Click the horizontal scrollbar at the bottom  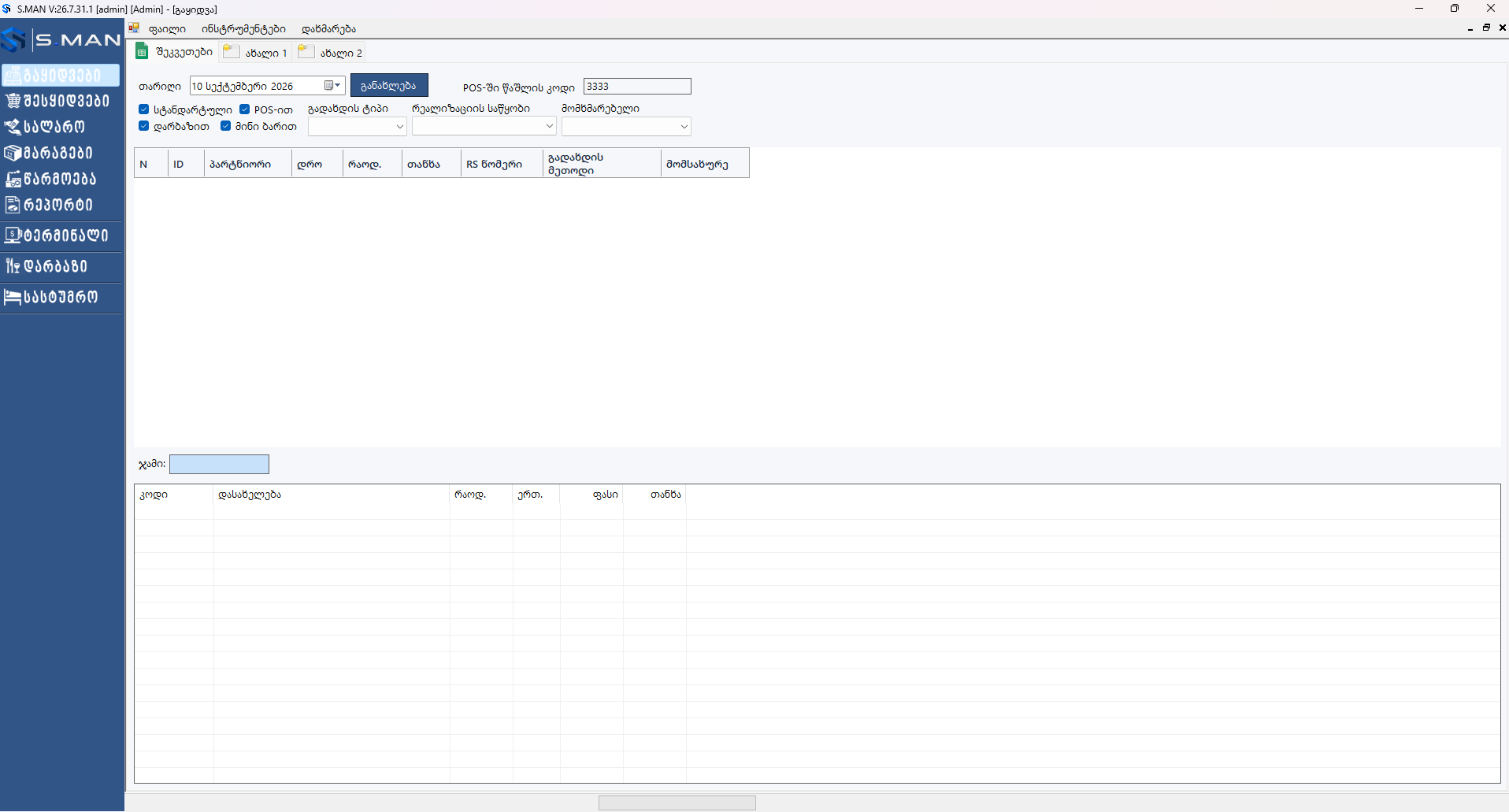[677, 803]
